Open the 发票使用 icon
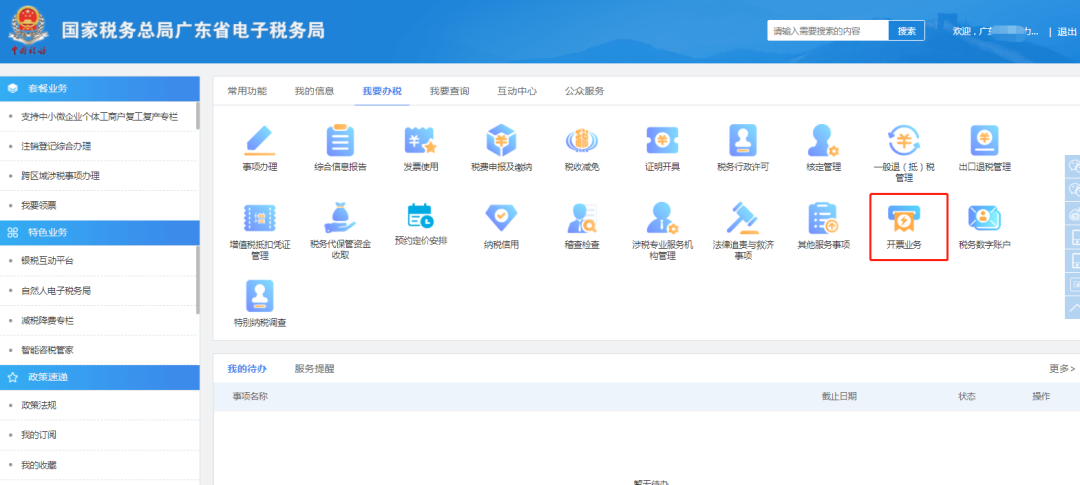1080x485 pixels. coord(421,141)
